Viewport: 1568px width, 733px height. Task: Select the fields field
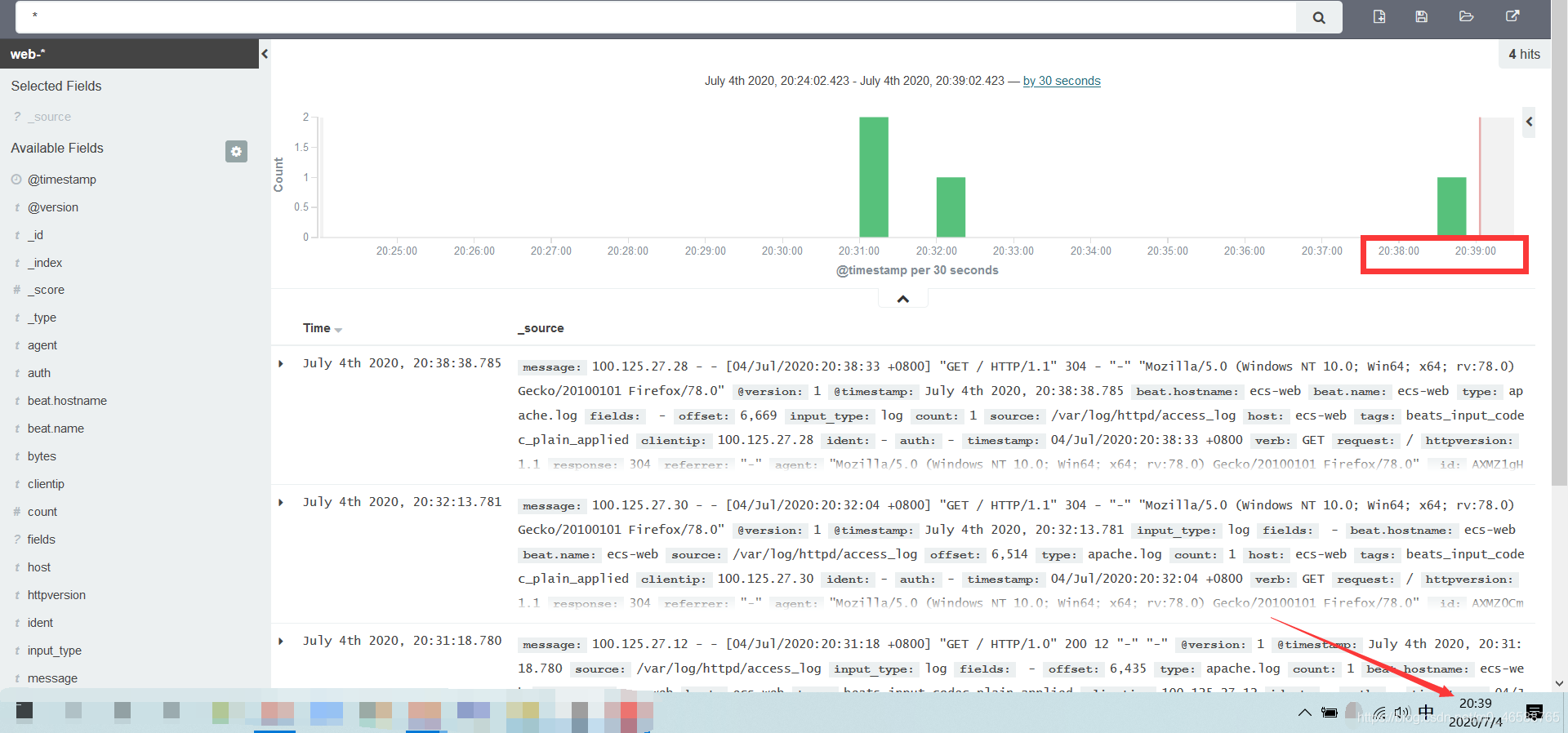(41, 540)
